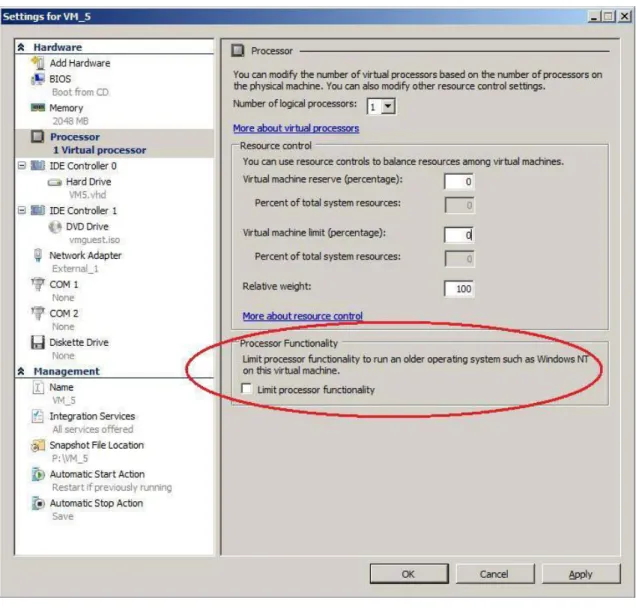Click Virtual machine reserve percentage field
Image resolution: width=636 pixels, height=610 pixels.
click(x=459, y=181)
